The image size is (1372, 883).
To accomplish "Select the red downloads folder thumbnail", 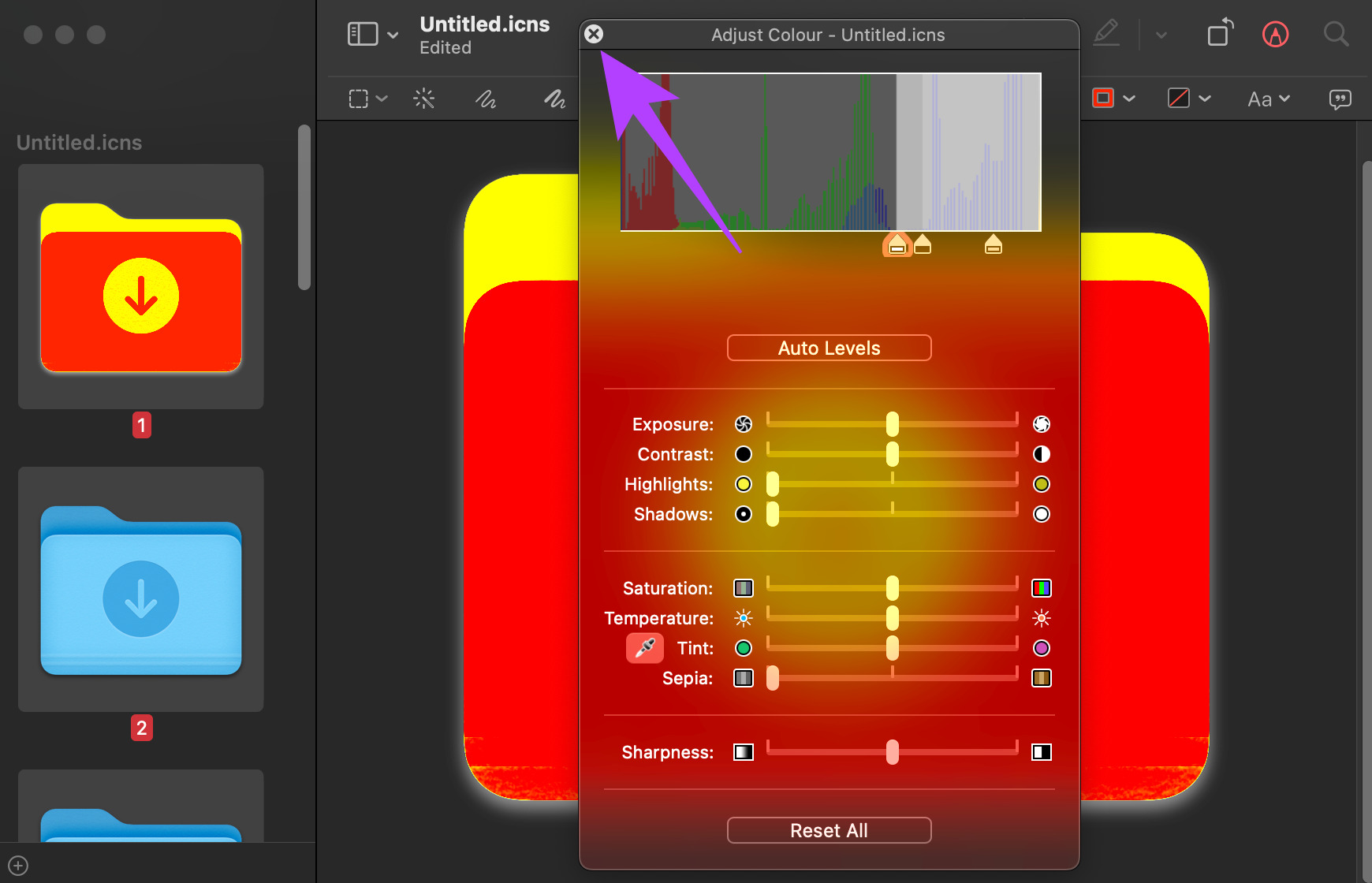I will 141,287.
